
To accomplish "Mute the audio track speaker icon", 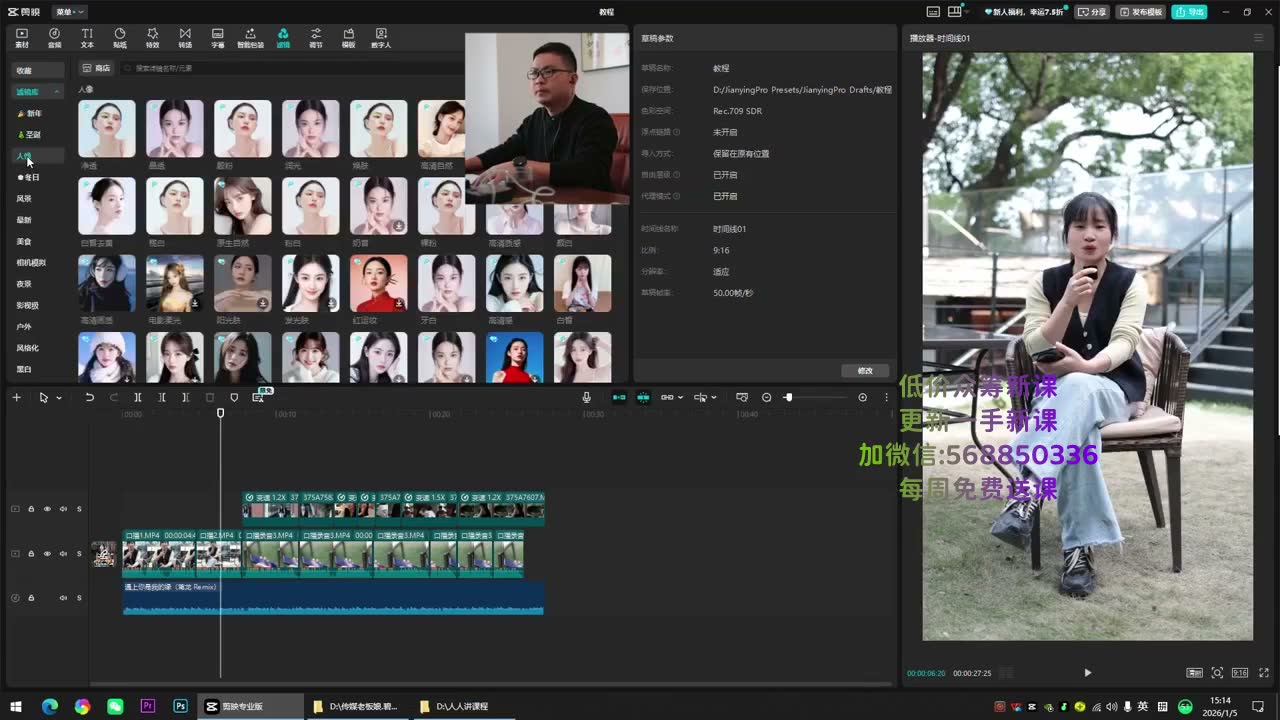I will coord(63,598).
